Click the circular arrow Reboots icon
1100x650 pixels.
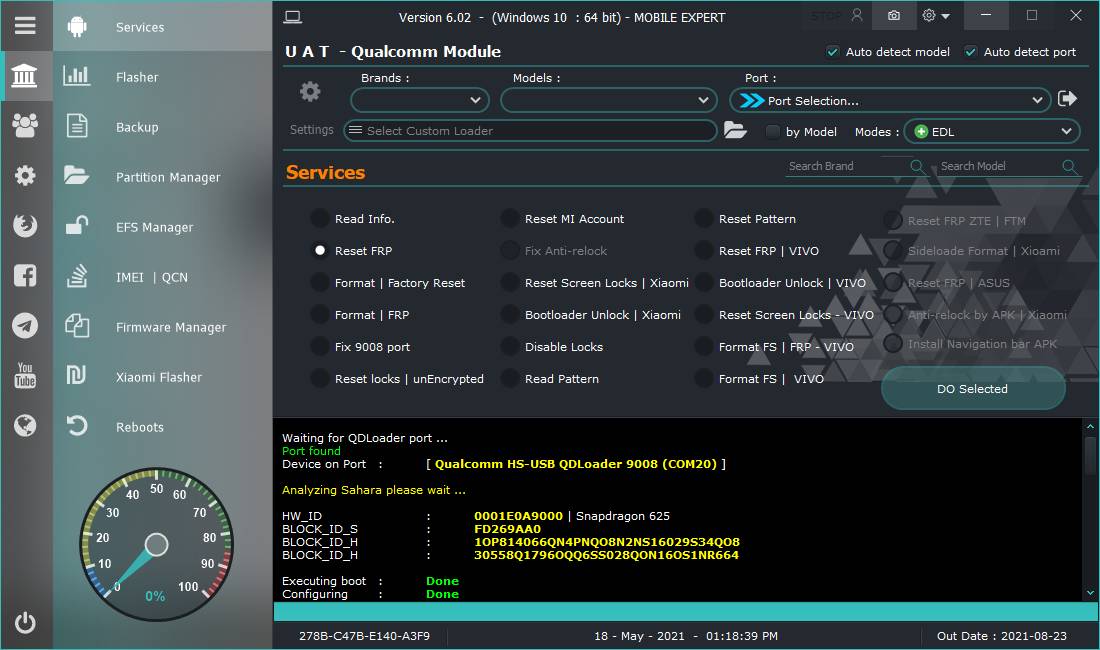click(x=76, y=426)
